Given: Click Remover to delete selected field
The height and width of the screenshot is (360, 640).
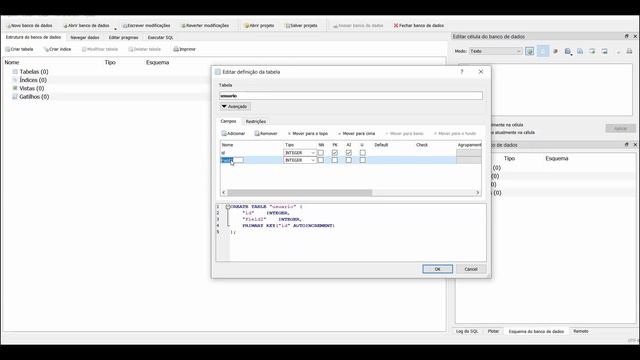Looking at the screenshot, I should [266, 133].
